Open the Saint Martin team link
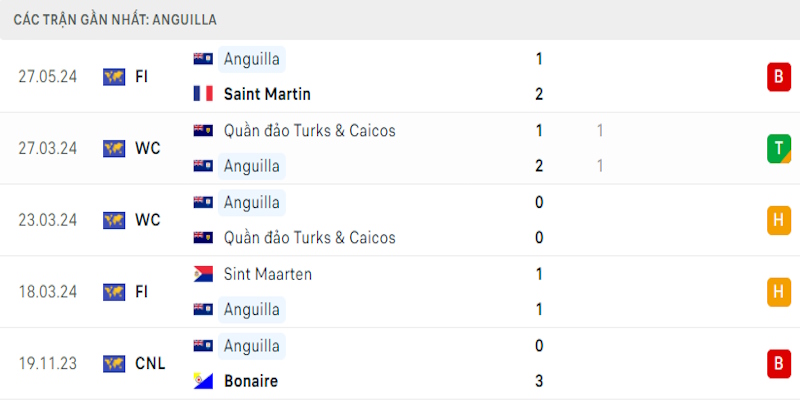Viewport: 800px width, 400px height. click(x=267, y=94)
